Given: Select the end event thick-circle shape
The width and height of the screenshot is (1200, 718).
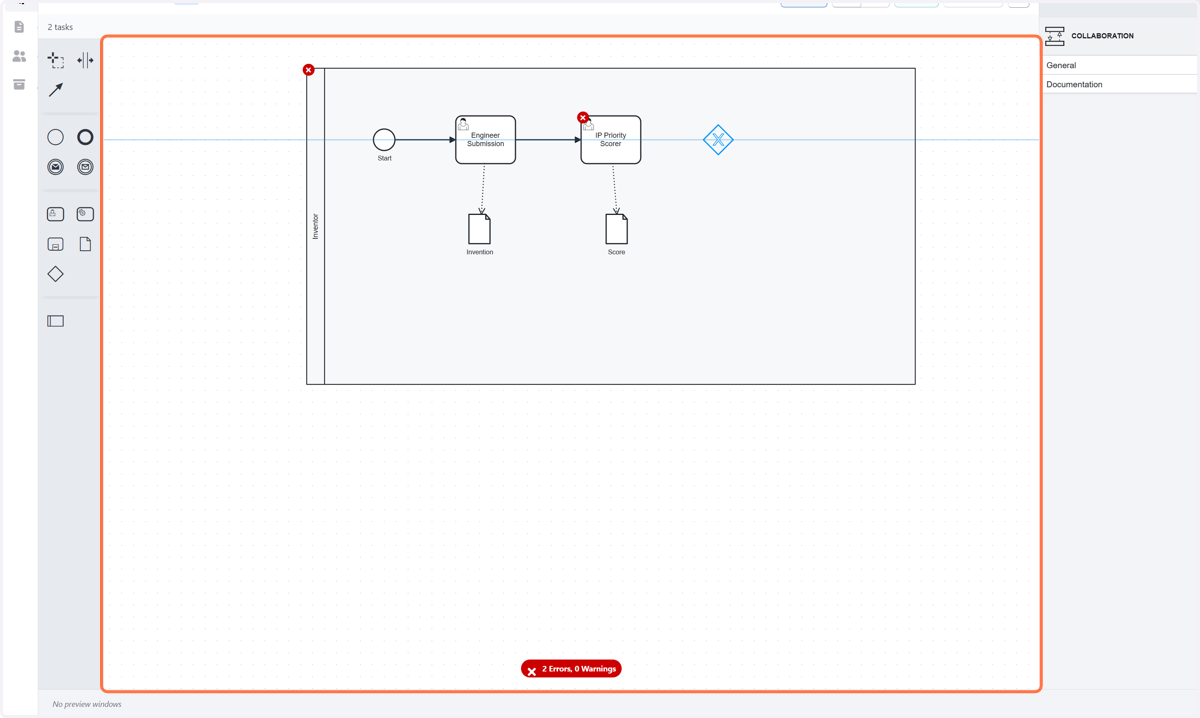Looking at the screenshot, I should (x=85, y=137).
